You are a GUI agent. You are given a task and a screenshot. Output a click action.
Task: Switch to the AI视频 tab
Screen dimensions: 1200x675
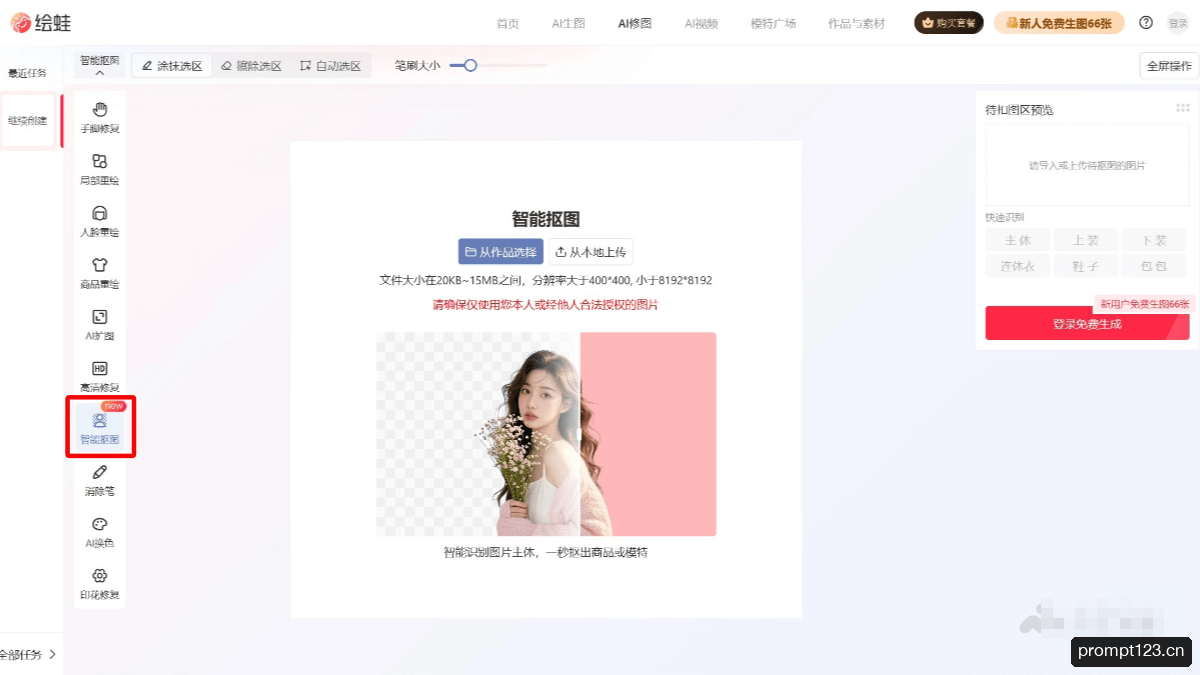(x=701, y=23)
